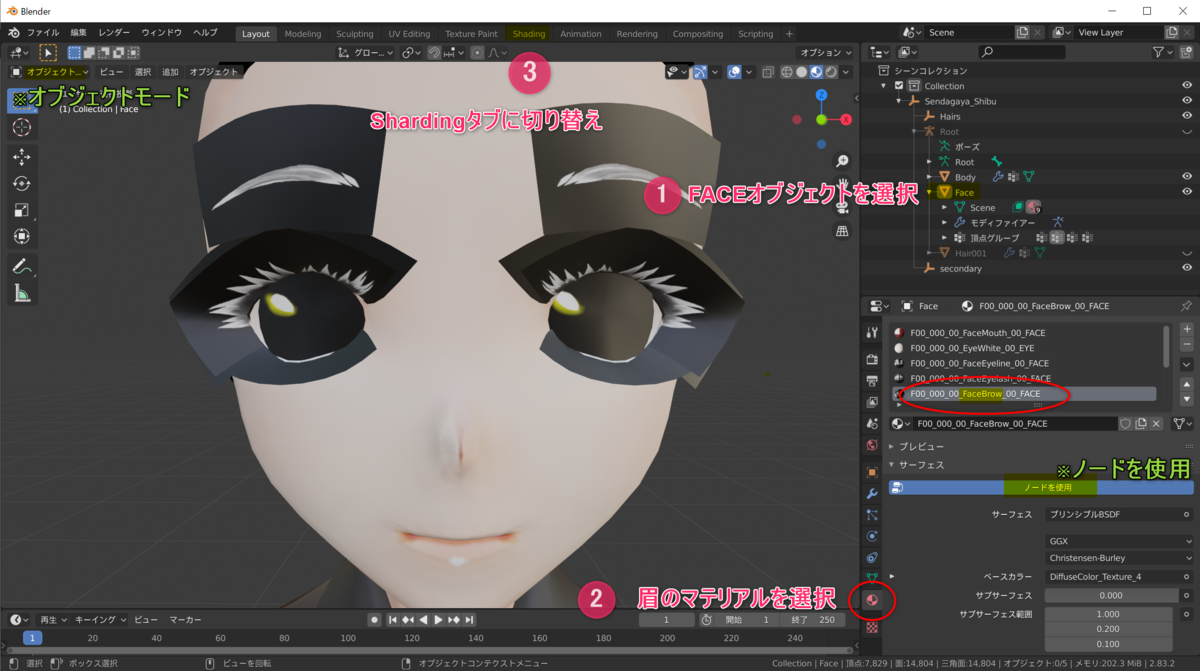Open the outliner filter dropdown

click(x=1163, y=52)
